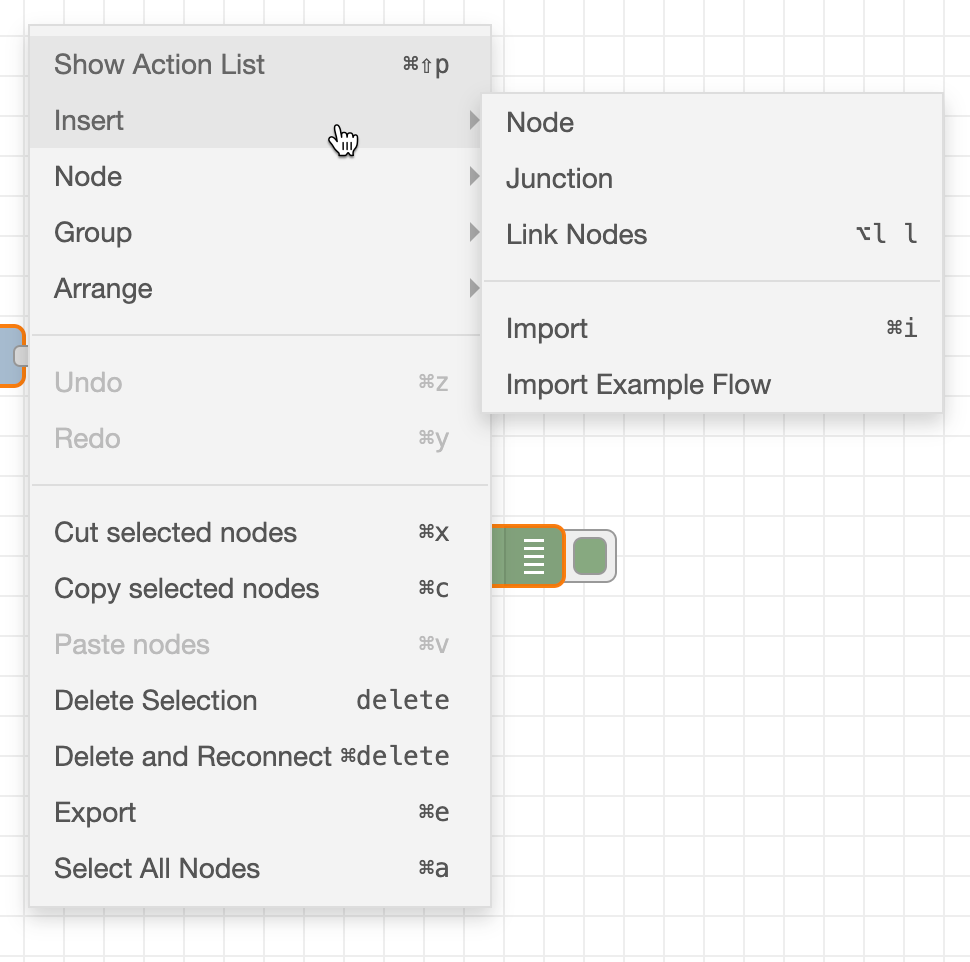Click the output port on the blue node
Screen dimensions: 970x962
(21, 356)
